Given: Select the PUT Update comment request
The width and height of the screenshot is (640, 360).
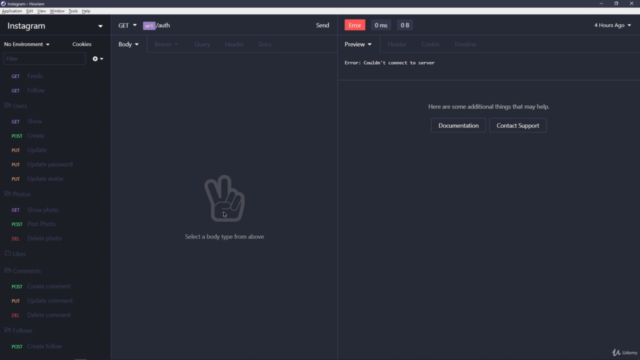Looking at the screenshot, I should point(55,301).
